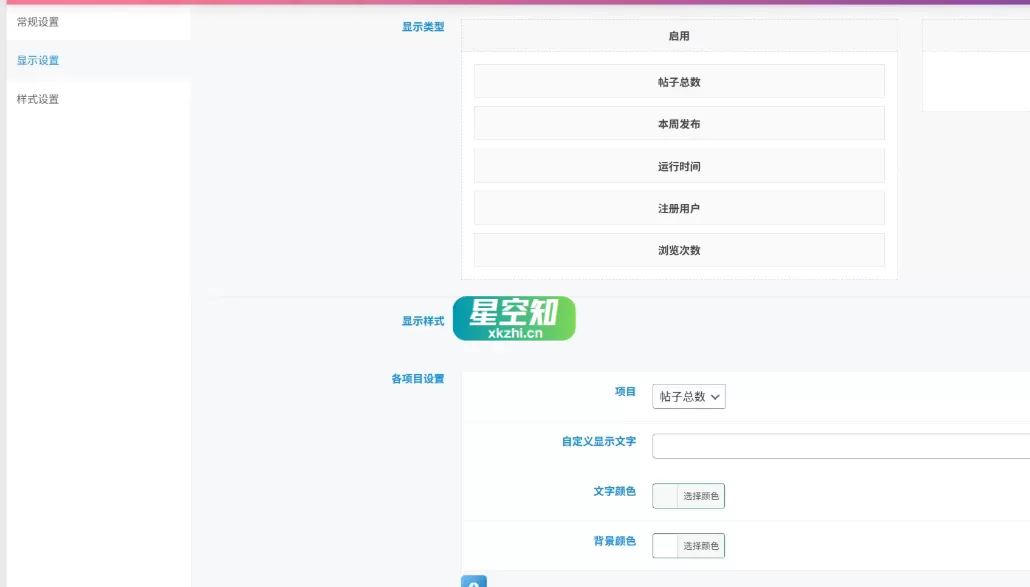The width and height of the screenshot is (1030, 587).
Task: Select the 浏览次数 item
Action: [x=679, y=250]
